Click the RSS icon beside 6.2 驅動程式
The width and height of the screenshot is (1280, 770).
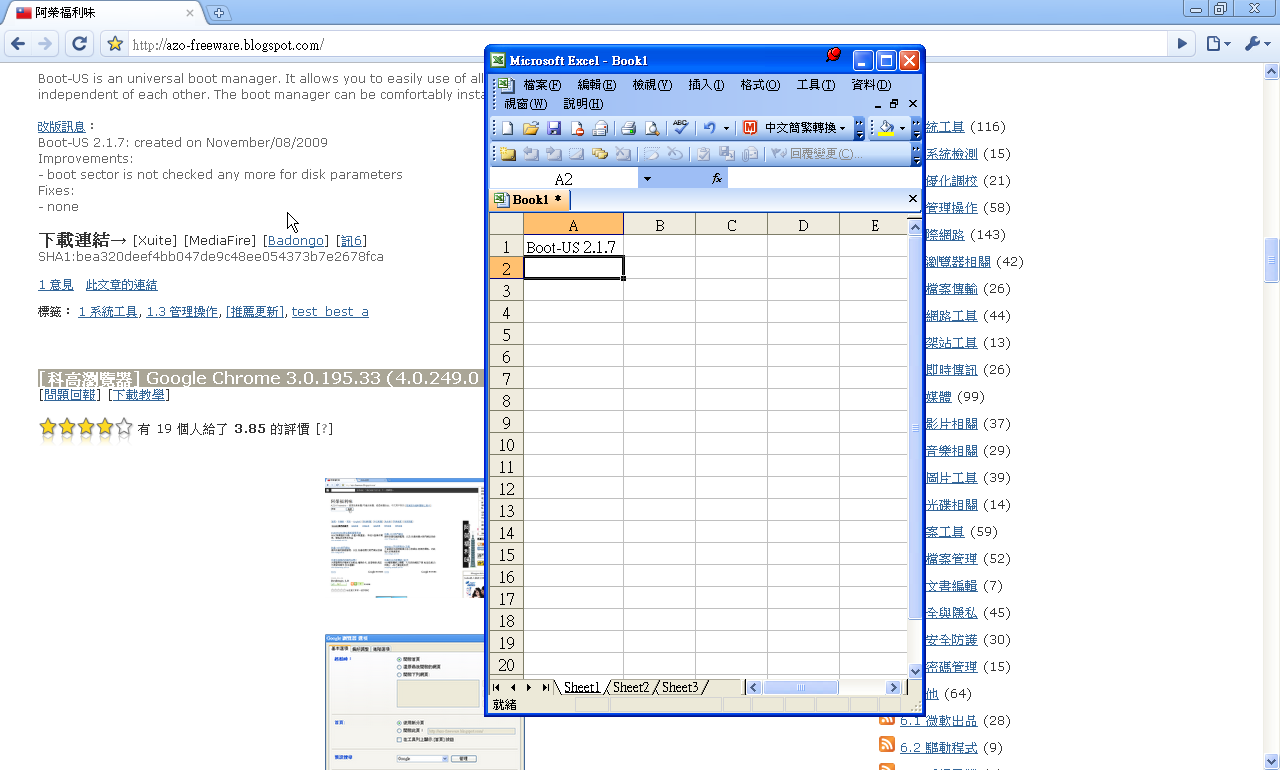(x=887, y=746)
